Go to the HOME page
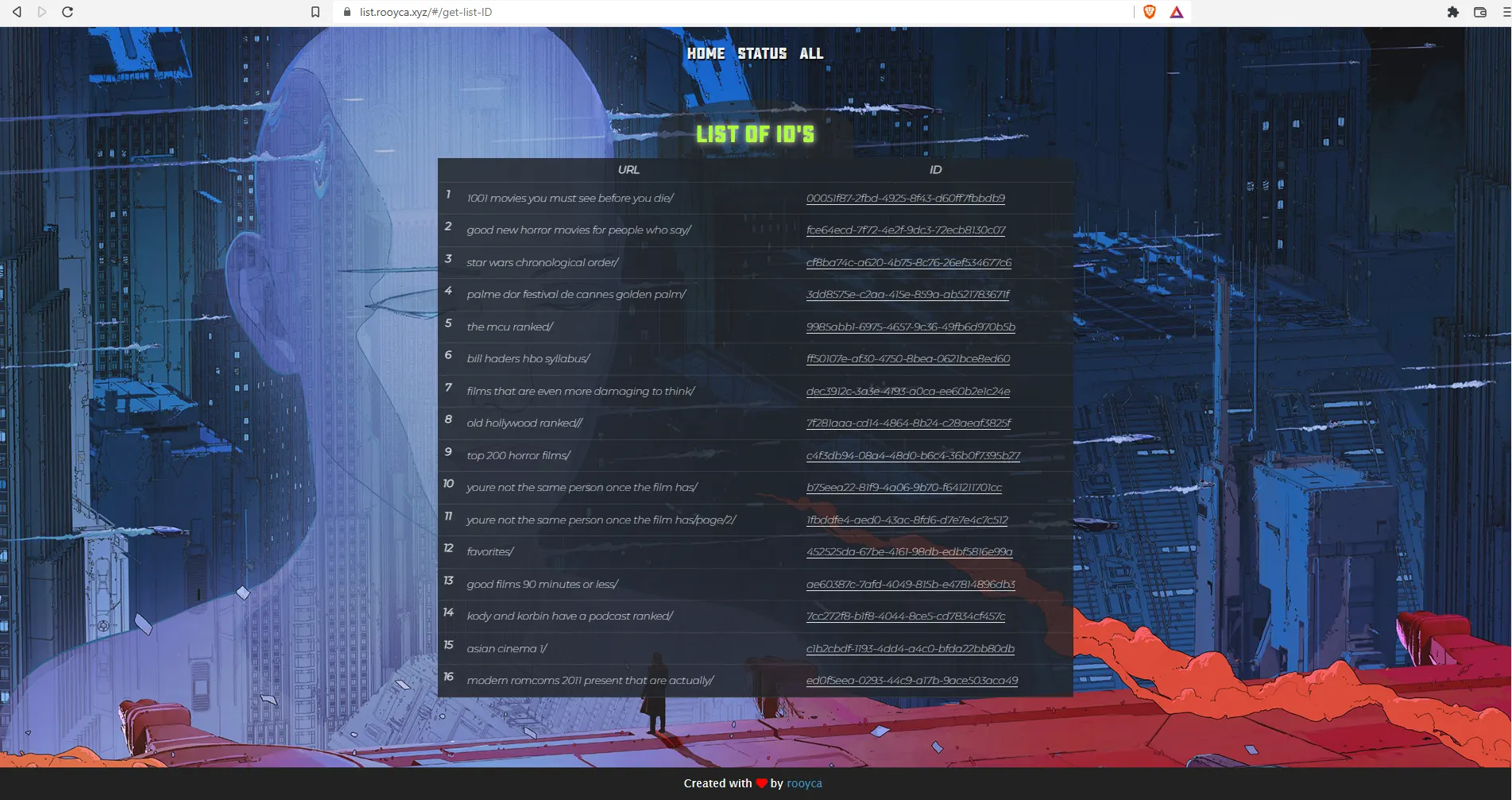This screenshot has height=800, width=1512. 706,53
